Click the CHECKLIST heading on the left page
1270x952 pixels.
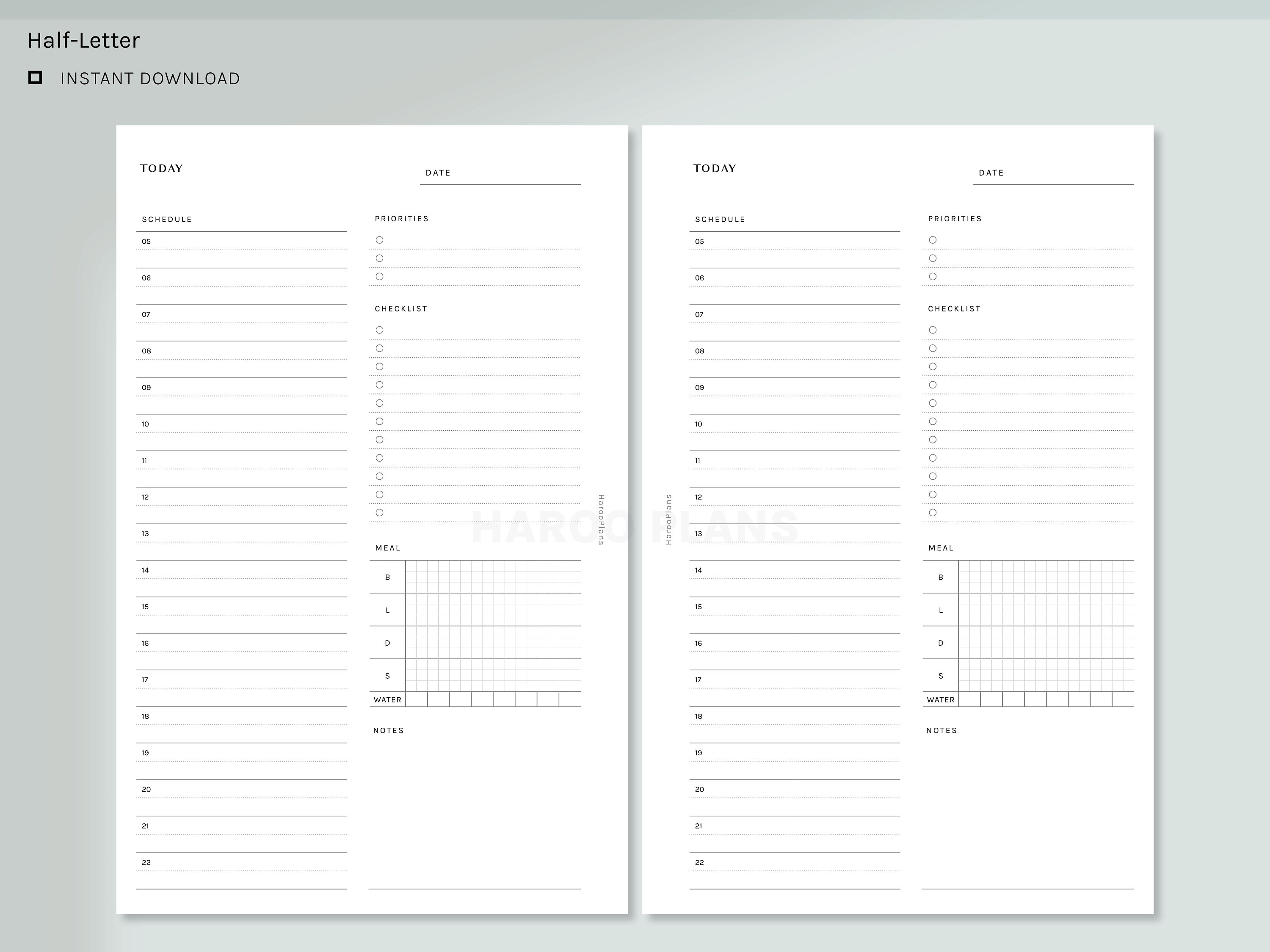pos(401,309)
